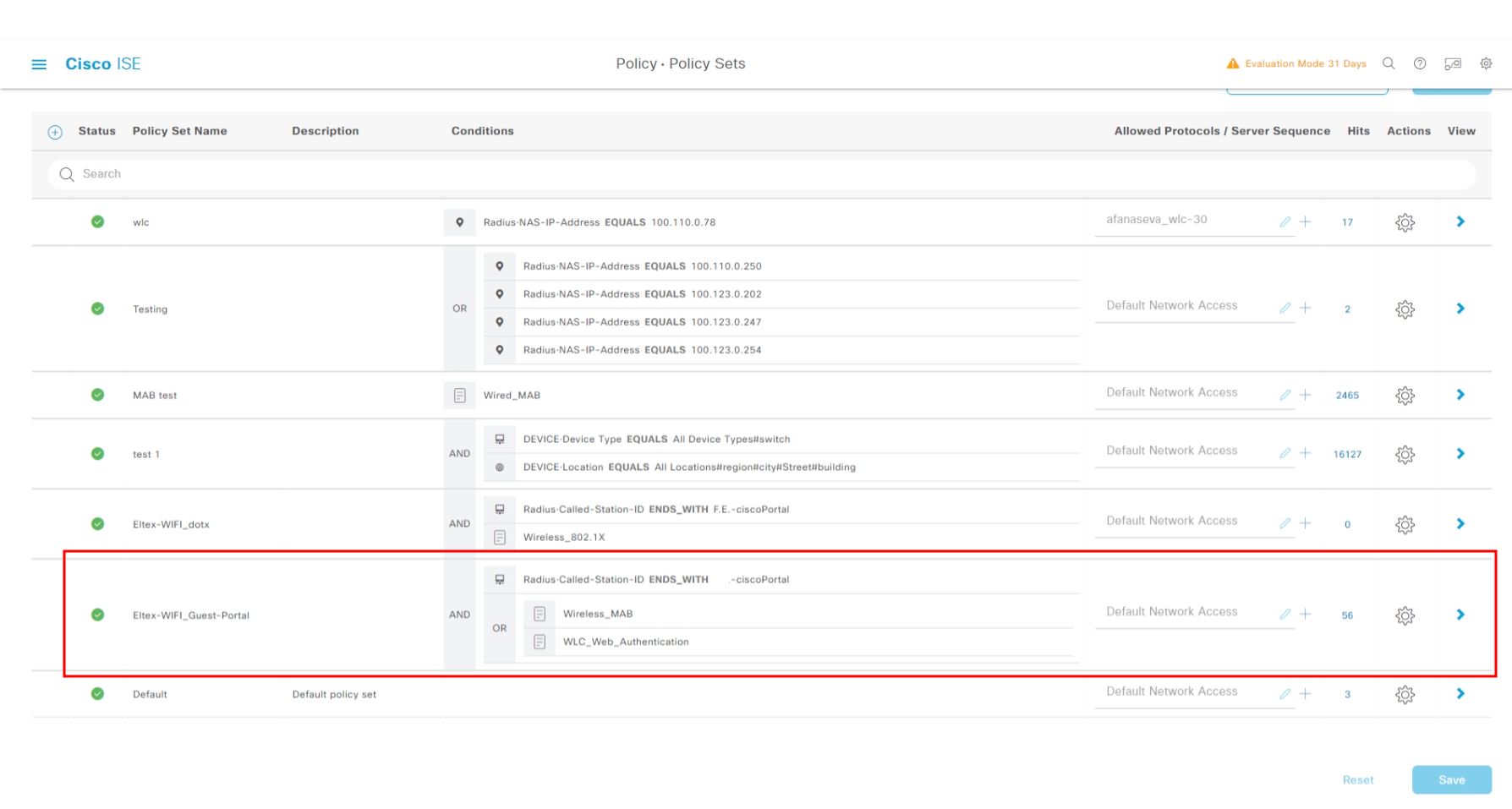Edit allowed protocols pencil for Eltex-WIFI_dotx

1285,524
